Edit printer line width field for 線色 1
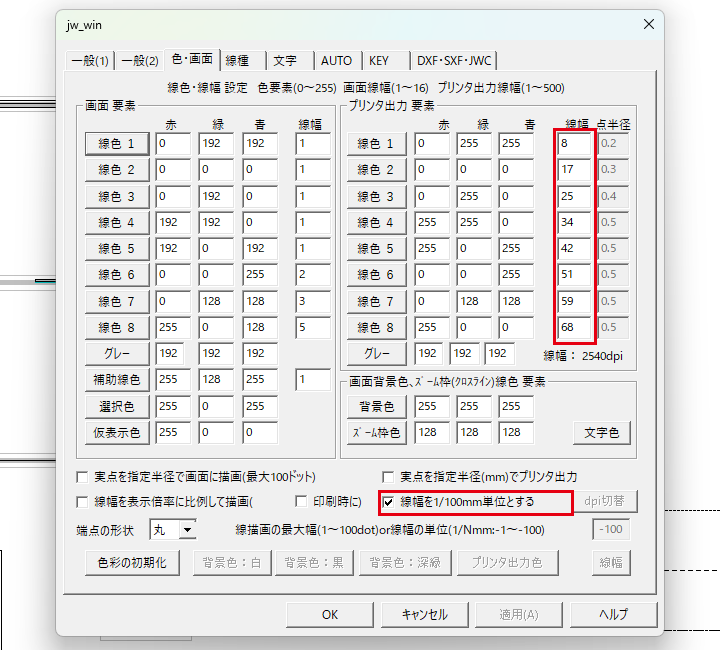 click(574, 144)
